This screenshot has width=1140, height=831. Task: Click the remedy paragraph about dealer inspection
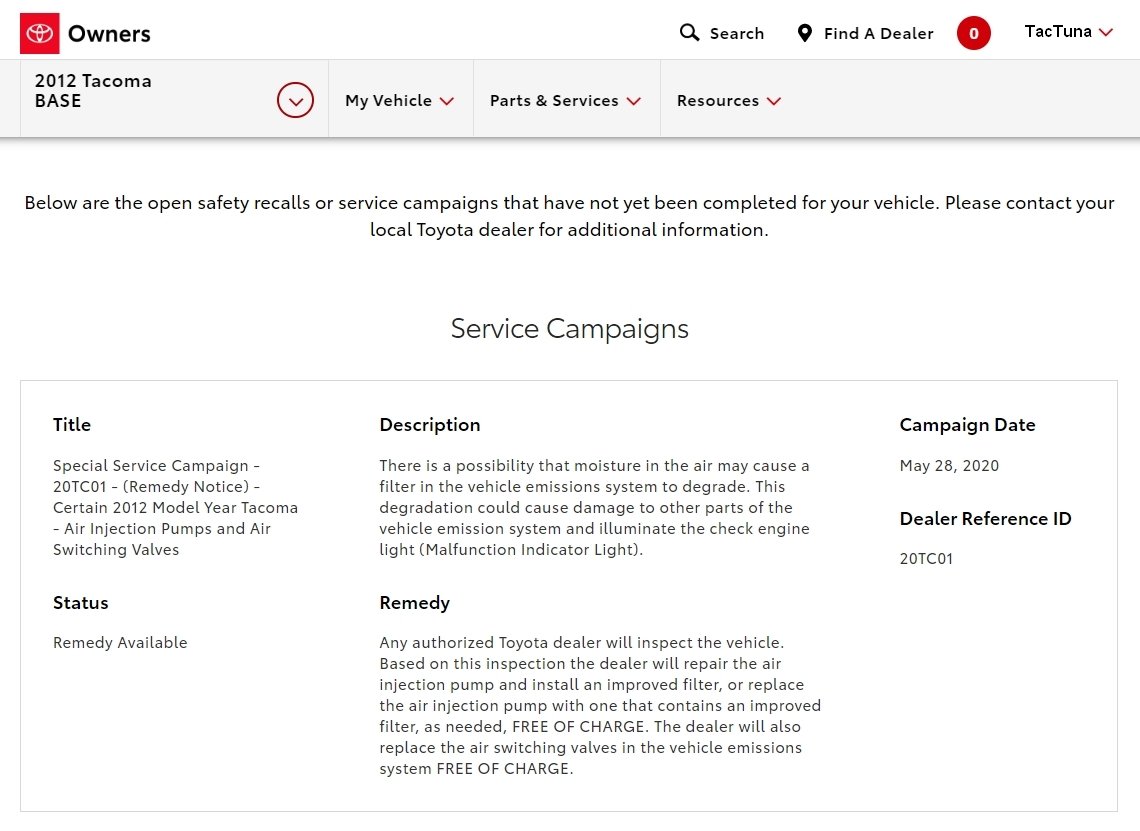coord(600,705)
